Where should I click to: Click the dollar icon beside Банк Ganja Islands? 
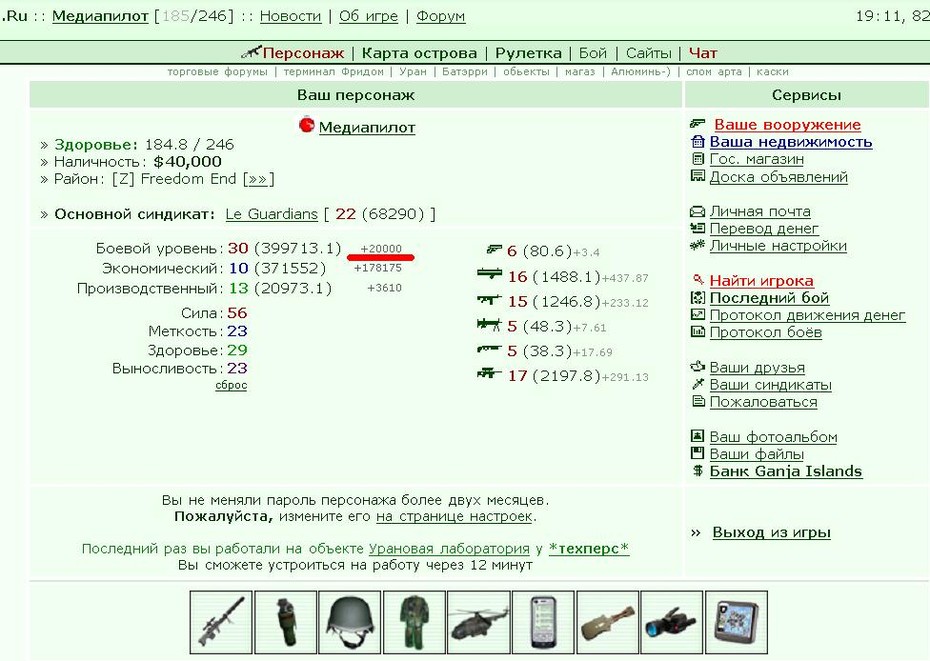pos(698,471)
